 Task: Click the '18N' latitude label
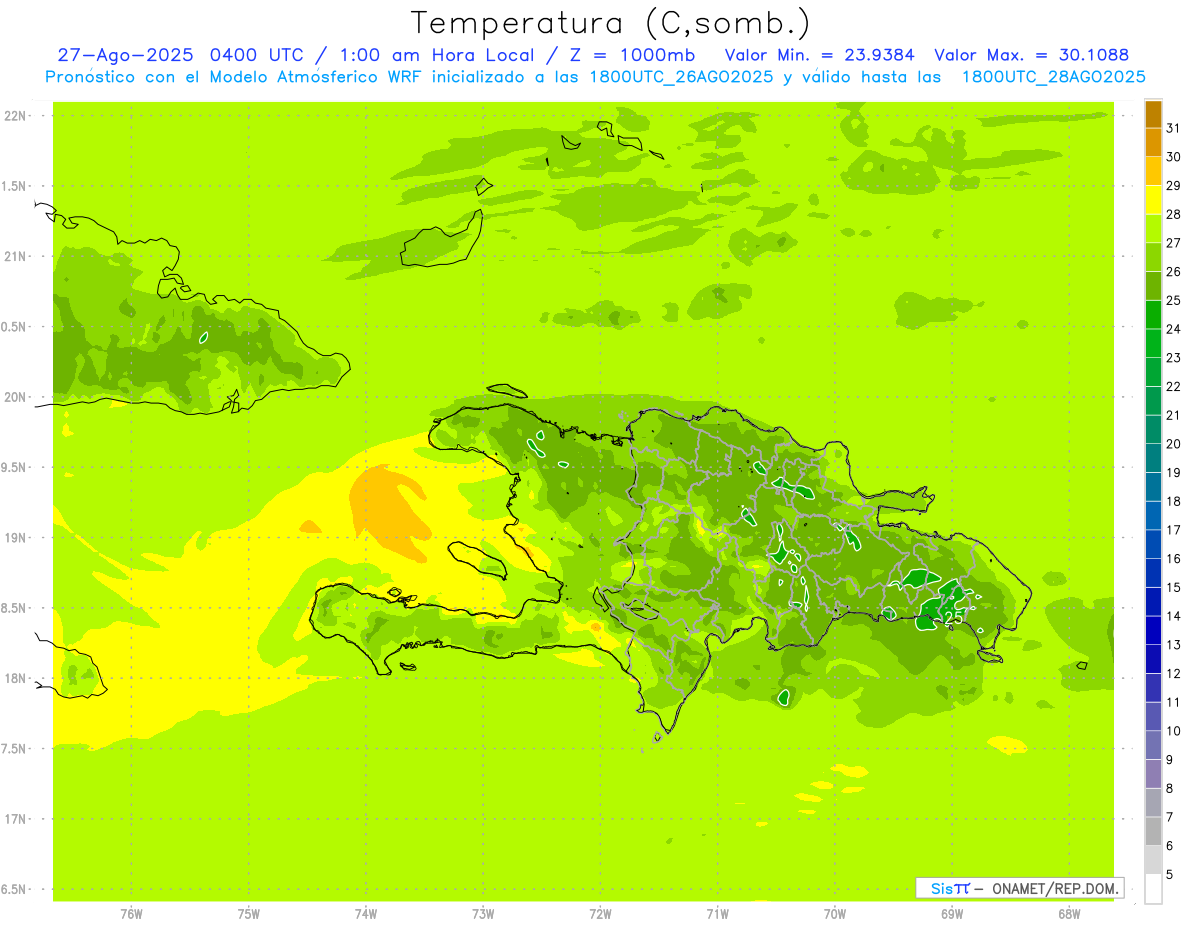click(x=15, y=679)
